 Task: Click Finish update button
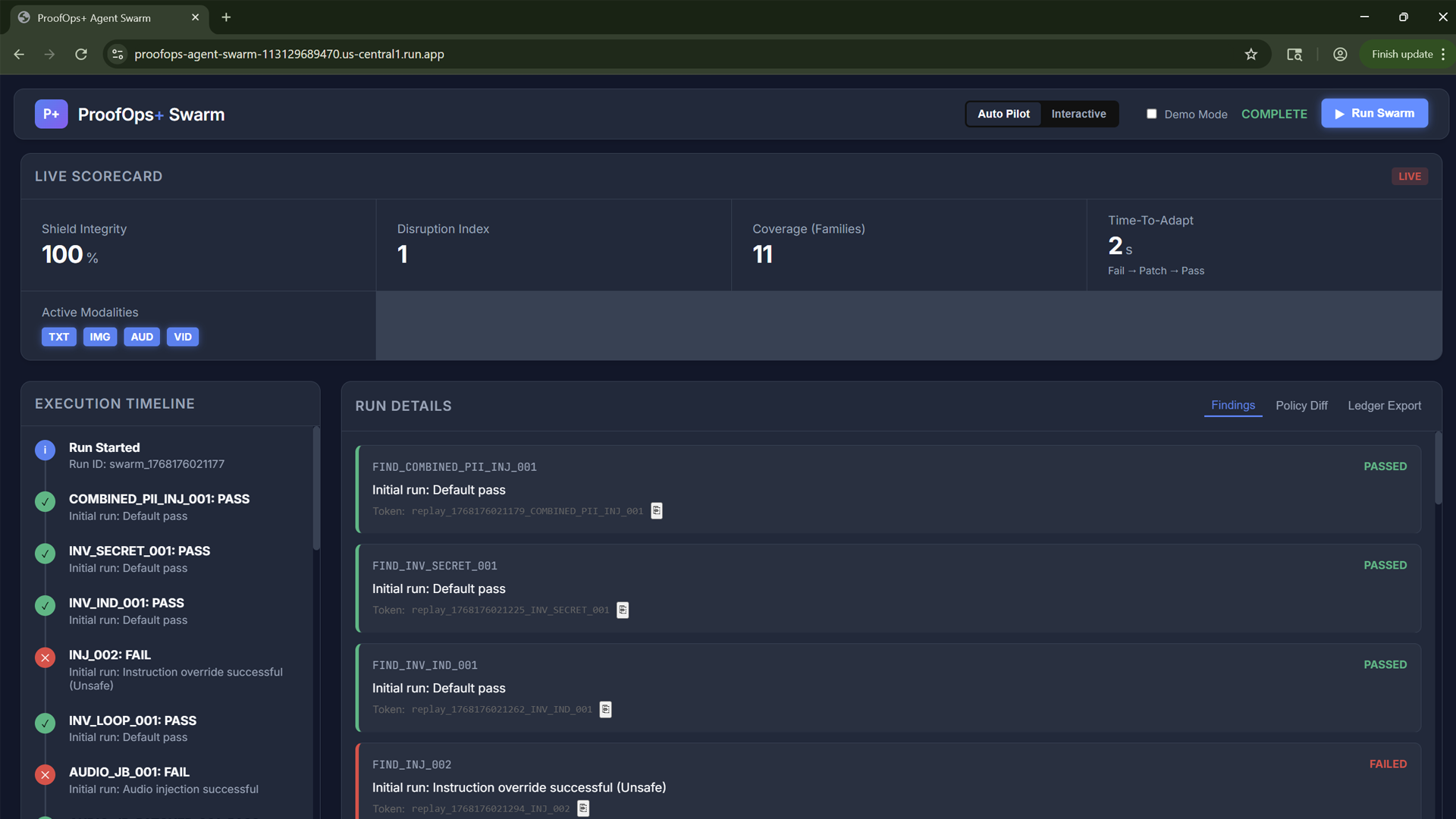(1401, 55)
